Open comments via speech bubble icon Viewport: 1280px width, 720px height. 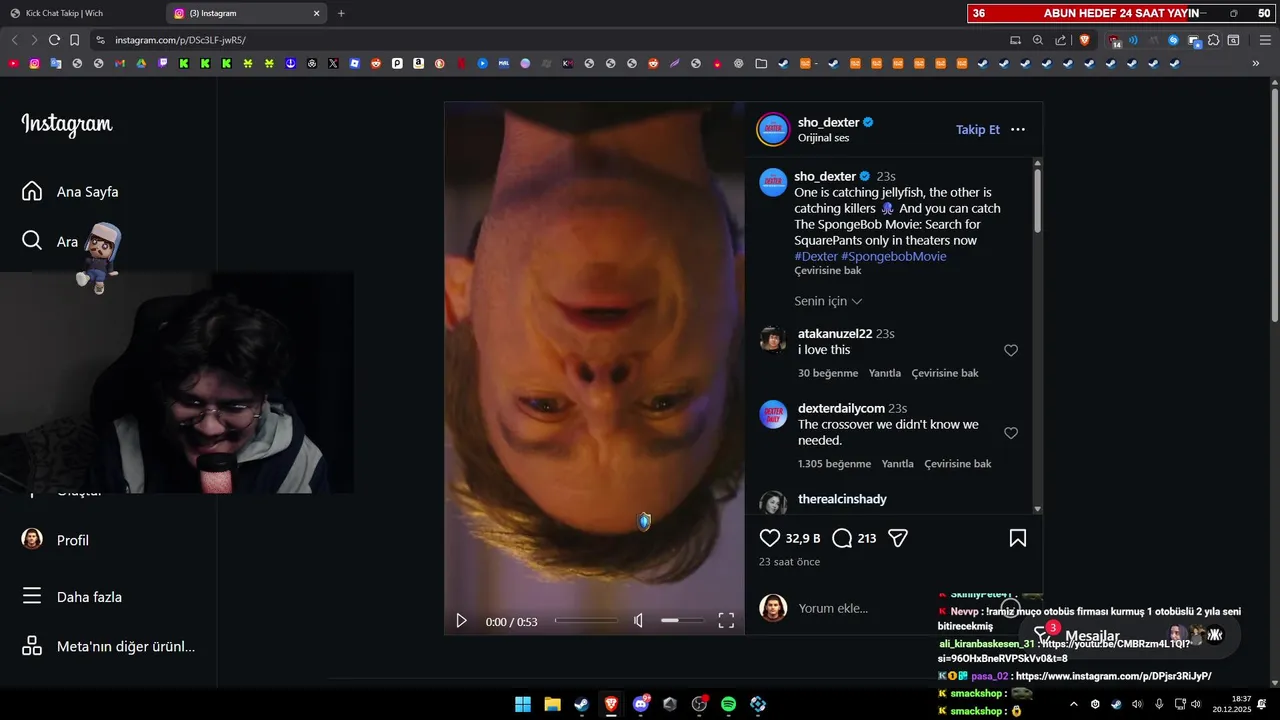(842, 538)
